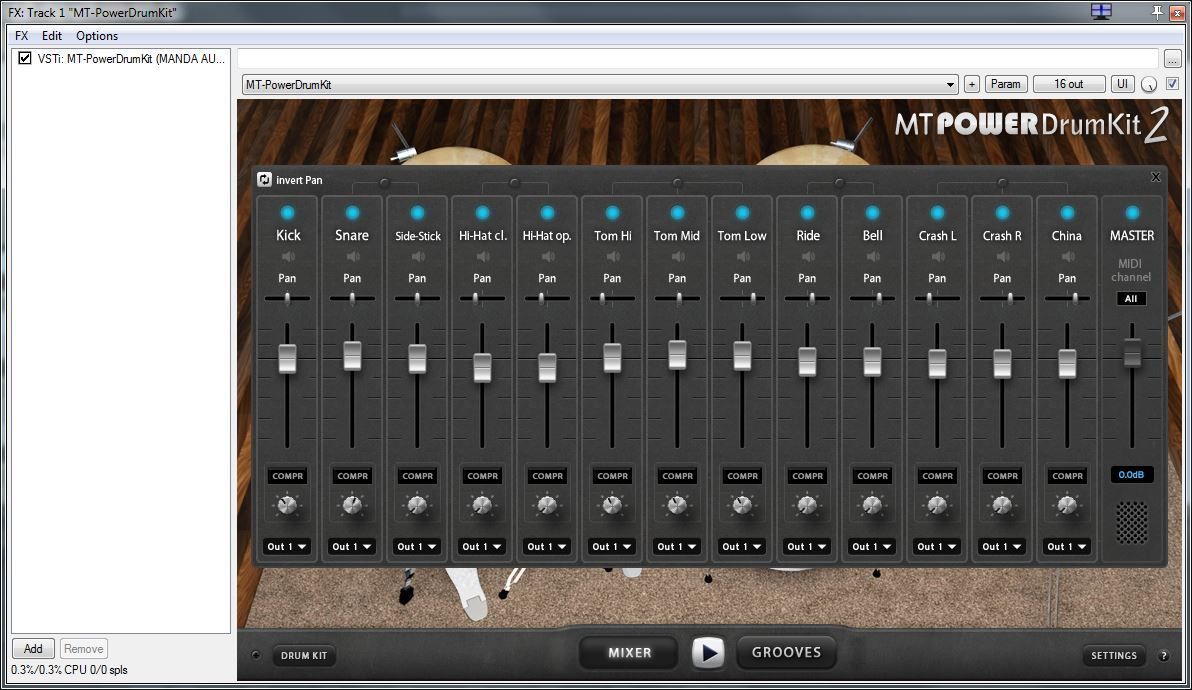Open the Crash R Out 1 dropdown

coord(1002,546)
